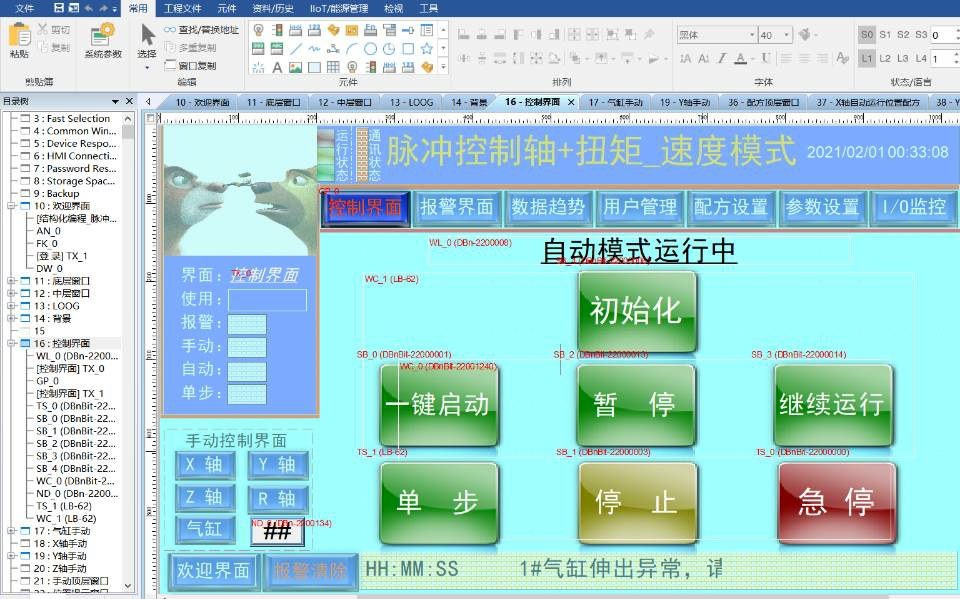The image size is (960, 599).
Task: Toggle italic font style
Action: [x=722, y=58]
